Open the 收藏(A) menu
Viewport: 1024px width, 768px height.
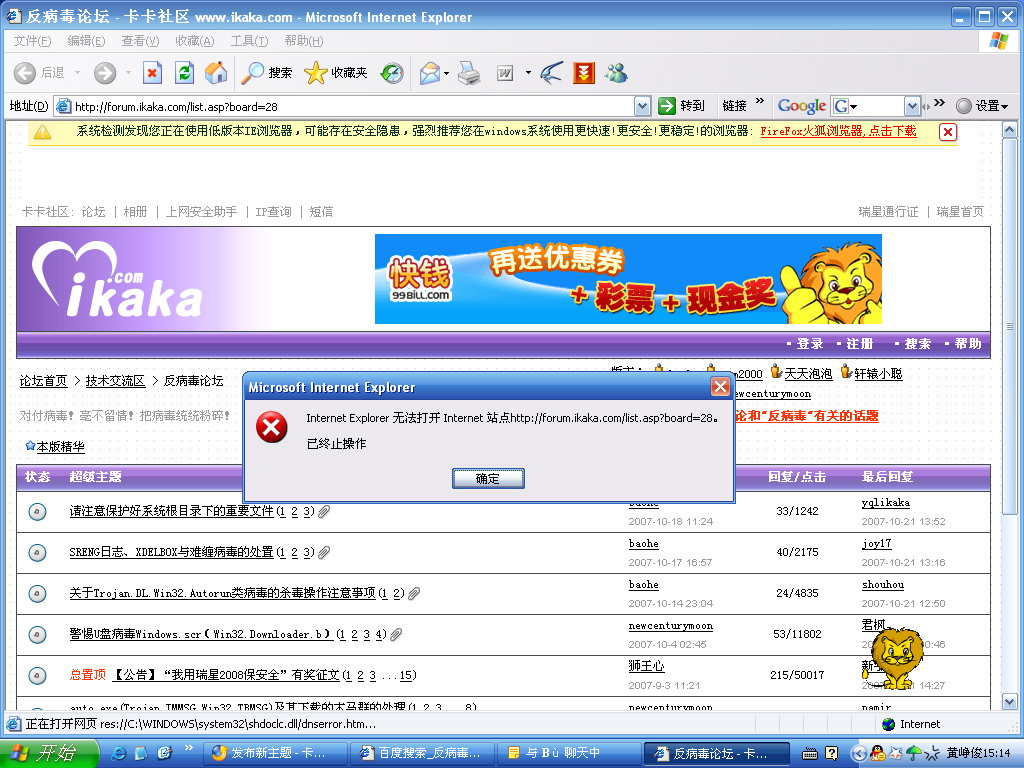coord(195,40)
